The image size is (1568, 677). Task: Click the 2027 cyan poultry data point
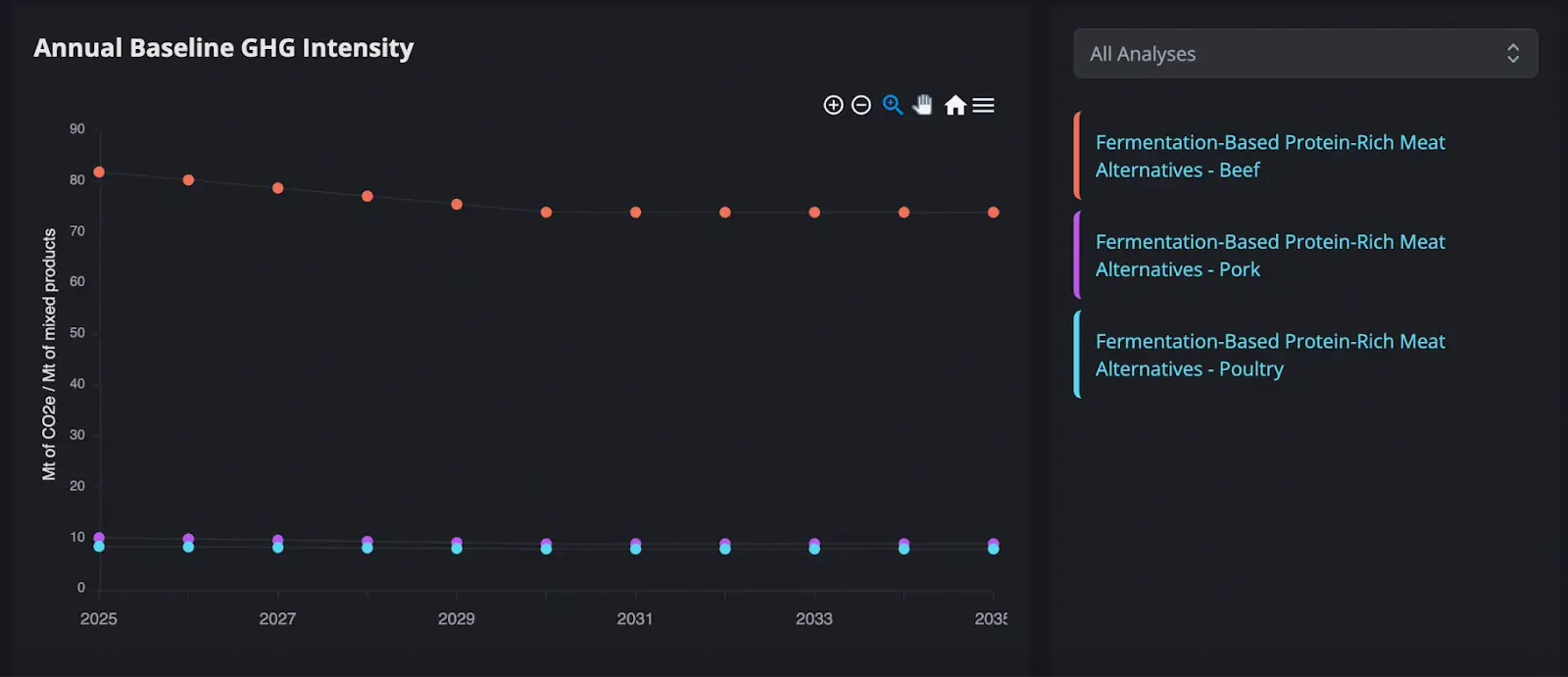(278, 549)
